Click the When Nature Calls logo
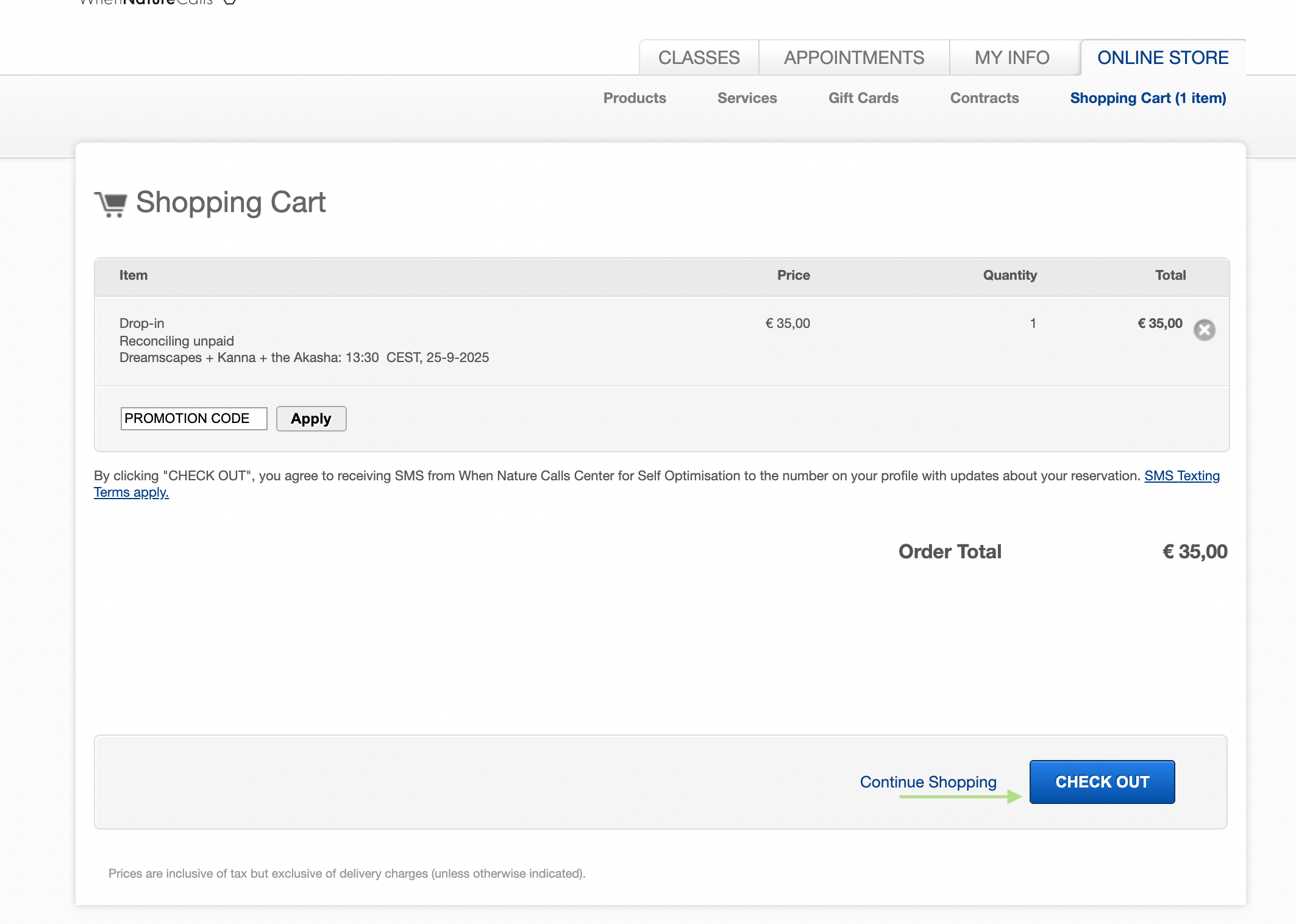The height and width of the screenshot is (924, 1296). point(146,2)
